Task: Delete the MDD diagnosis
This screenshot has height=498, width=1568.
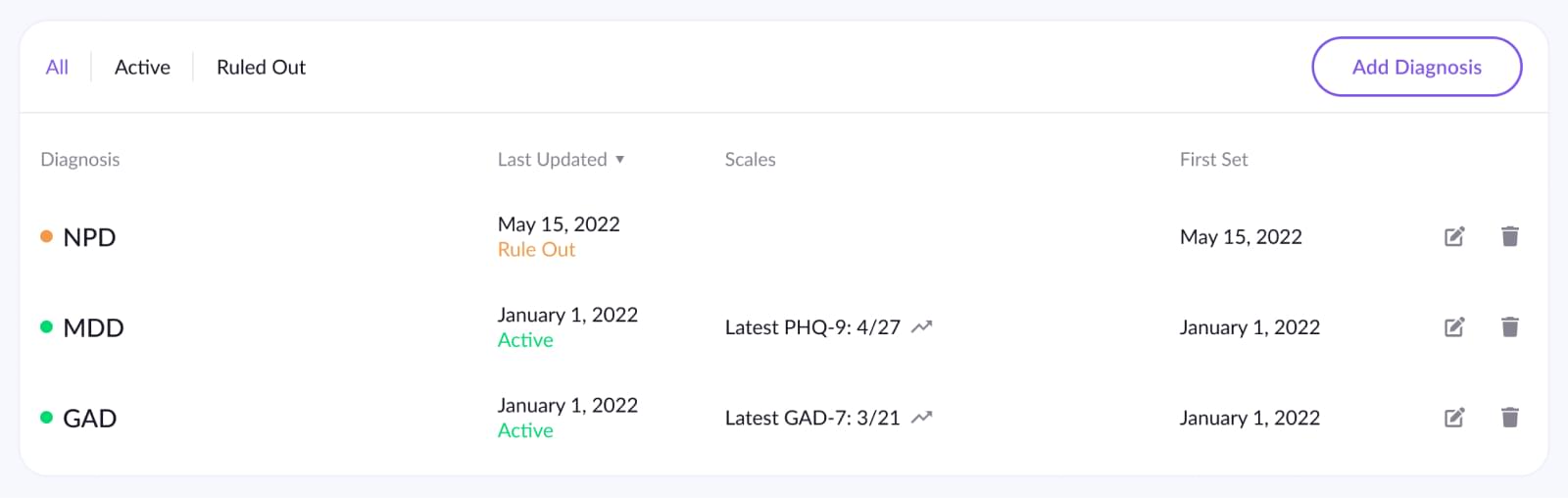Action: (x=1510, y=326)
